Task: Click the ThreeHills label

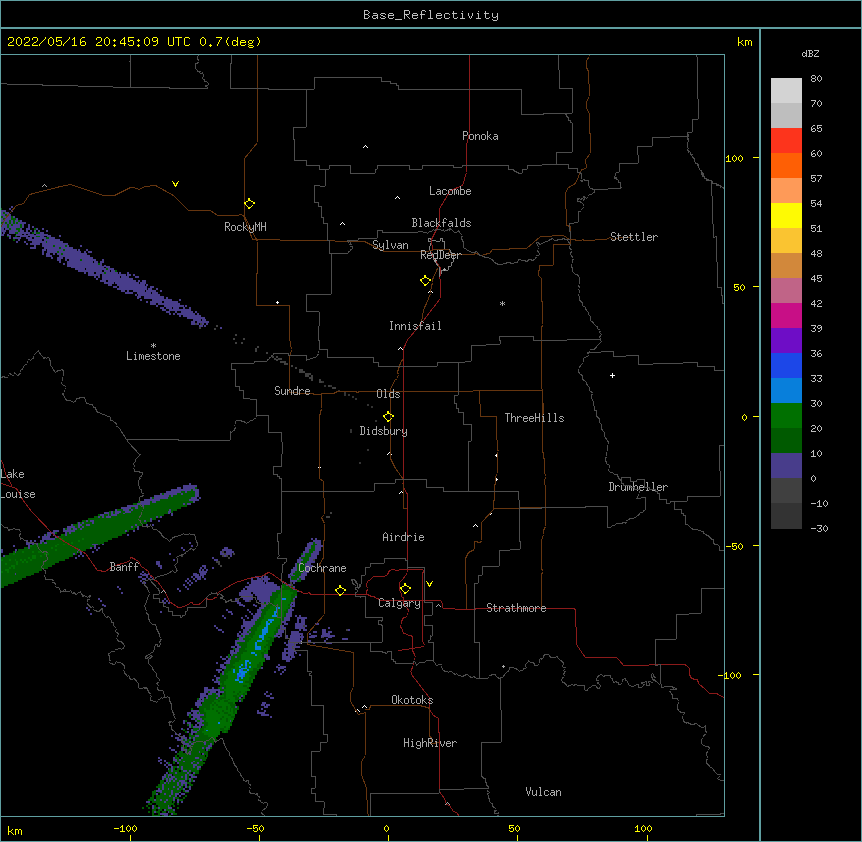Action: [534, 418]
